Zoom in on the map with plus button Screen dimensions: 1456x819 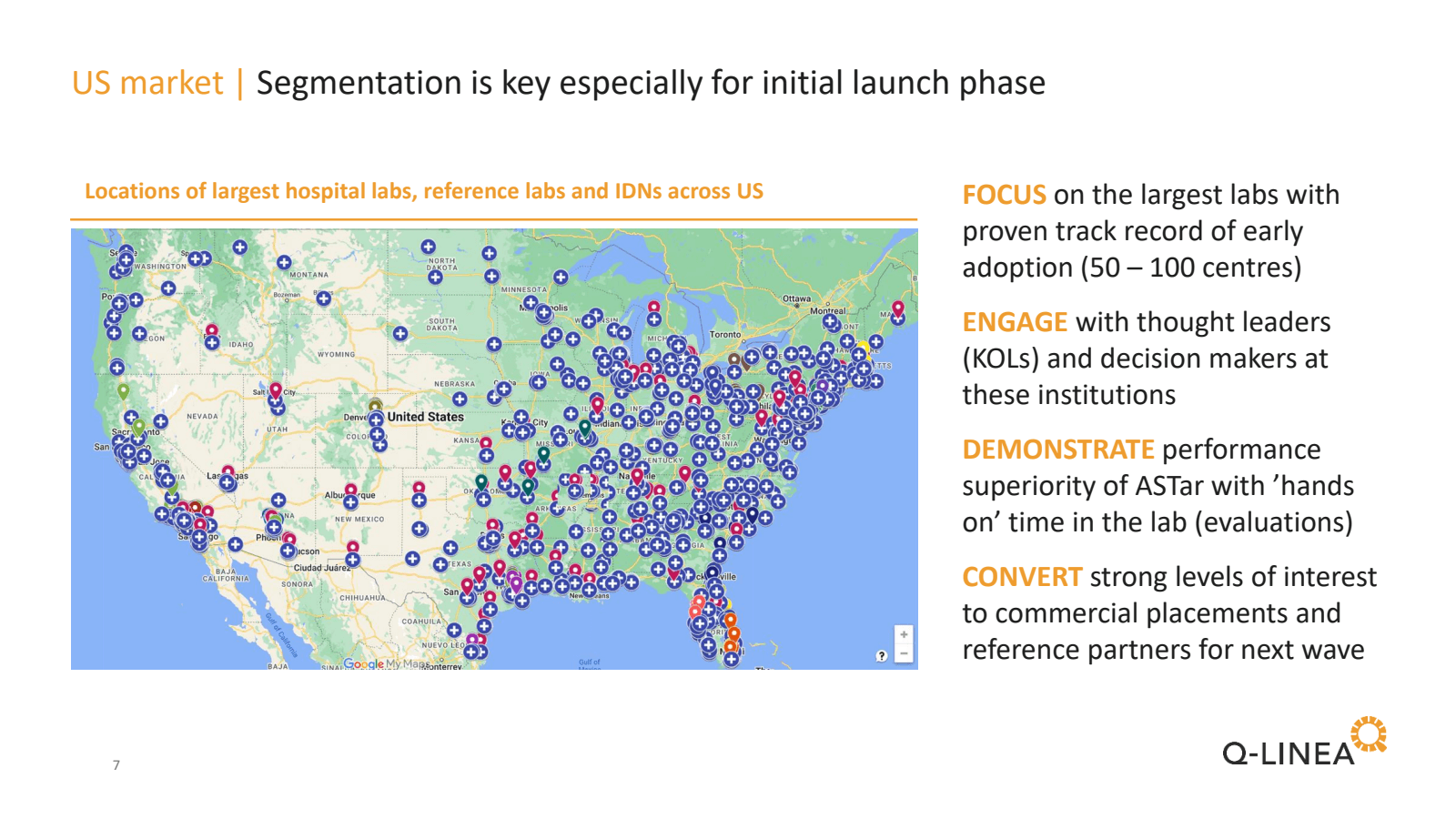point(904,634)
